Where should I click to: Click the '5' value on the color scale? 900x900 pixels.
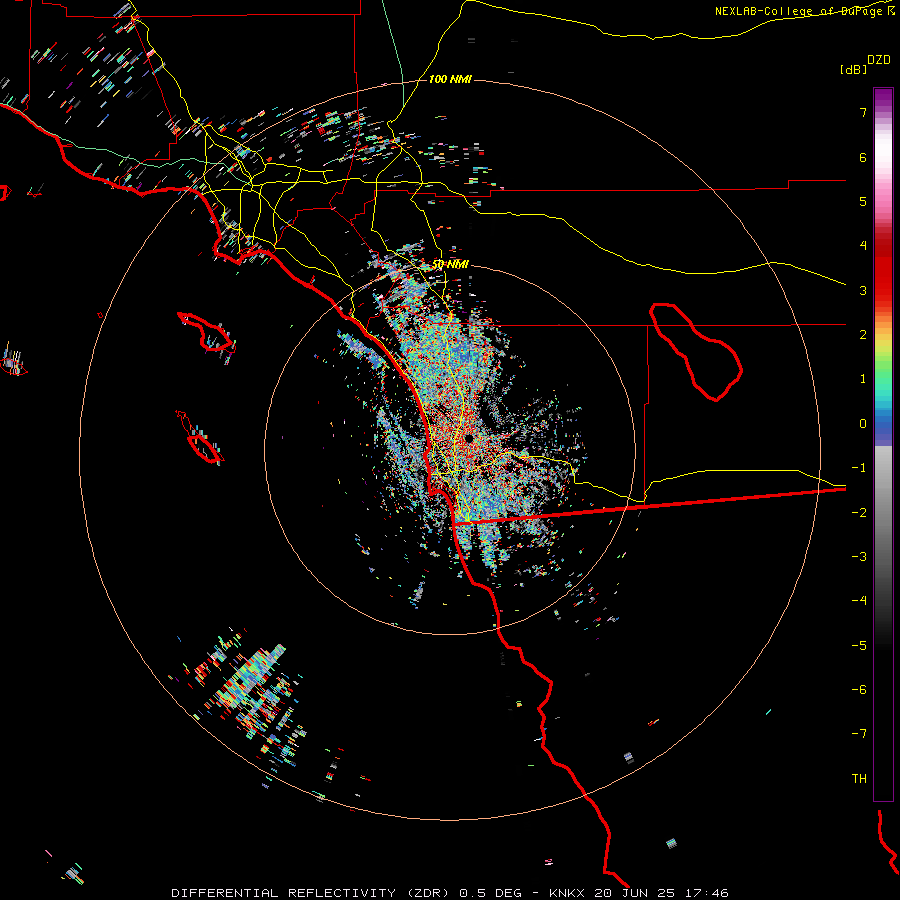pyautogui.click(x=863, y=201)
